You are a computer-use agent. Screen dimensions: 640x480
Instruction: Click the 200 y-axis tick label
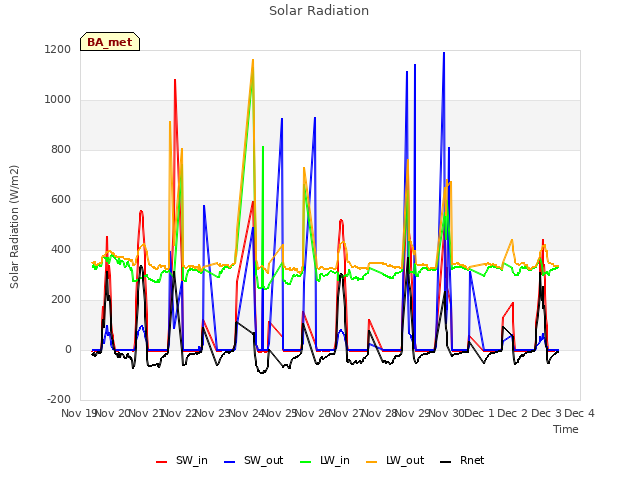pos(61,300)
